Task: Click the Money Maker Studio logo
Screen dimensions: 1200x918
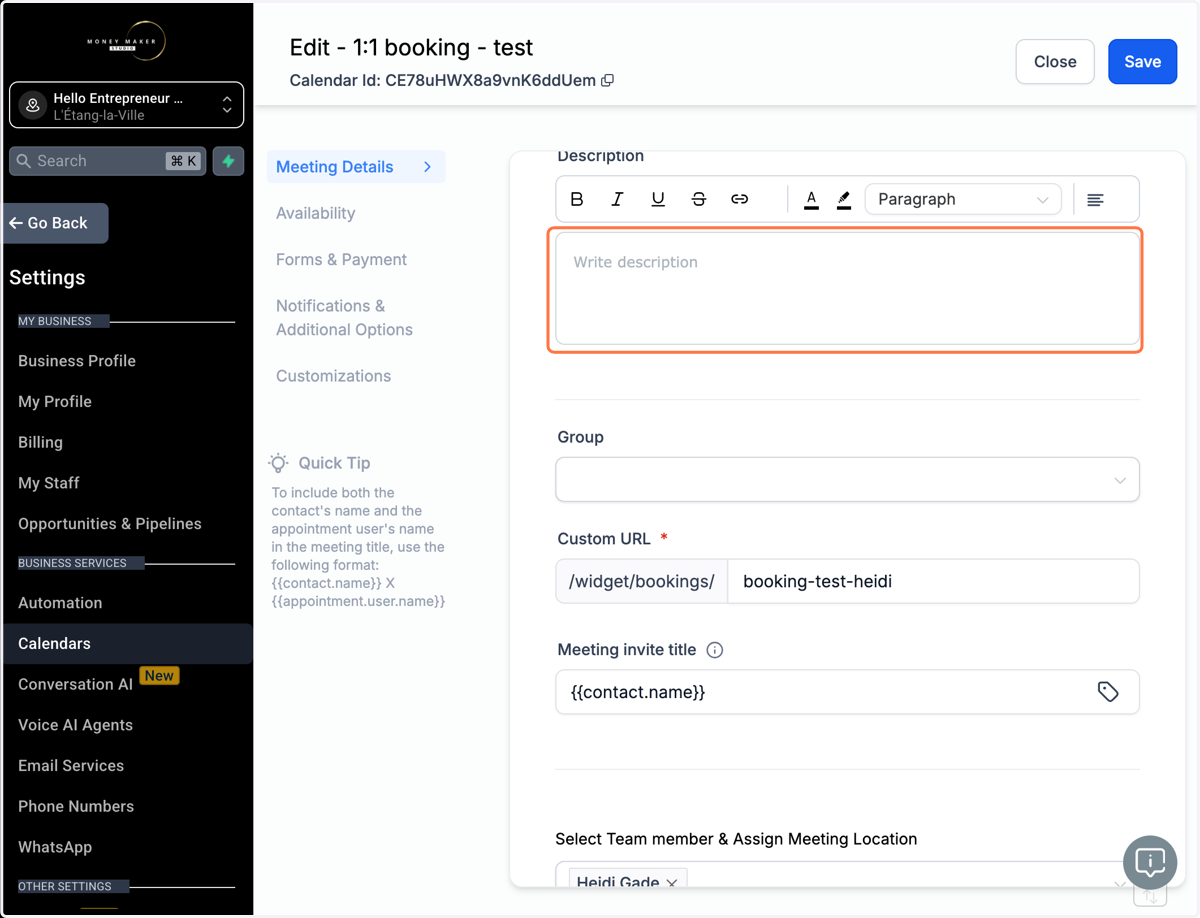Action: click(126, 42)
